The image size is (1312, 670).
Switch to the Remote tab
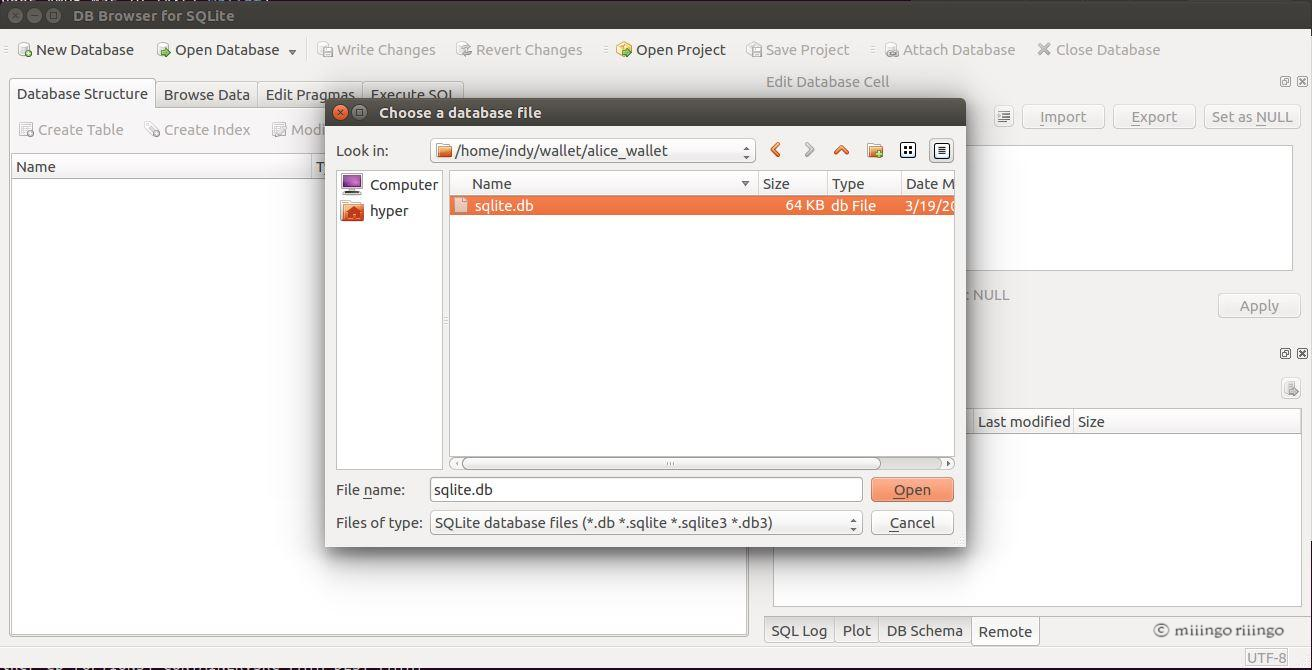pos(1005,632)
